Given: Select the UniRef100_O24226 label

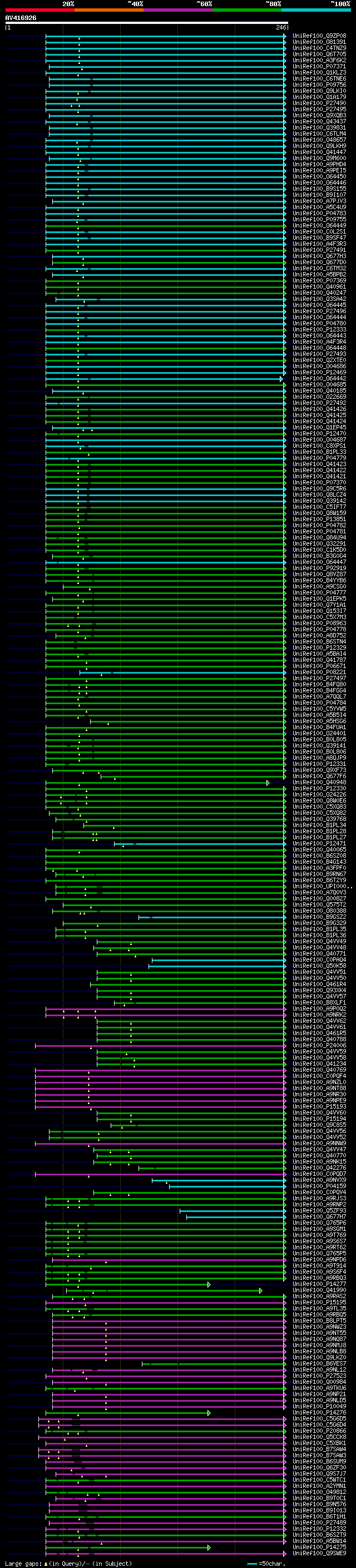Looking at the screenshot, I should [x=319, y=794].
